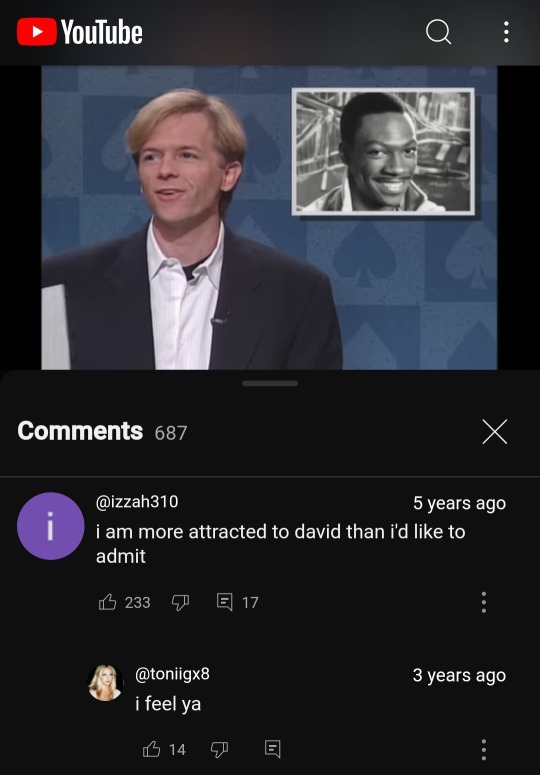View the 17 replies on @izzah310's comment
Screen dimensions: 540x775
pos(237,602)
